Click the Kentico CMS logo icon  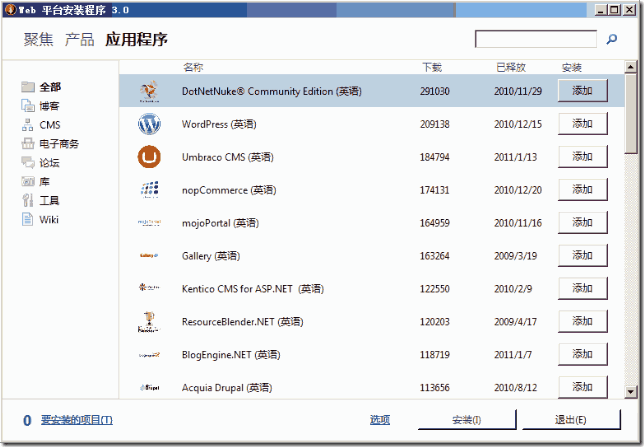(x=149, y=288)
